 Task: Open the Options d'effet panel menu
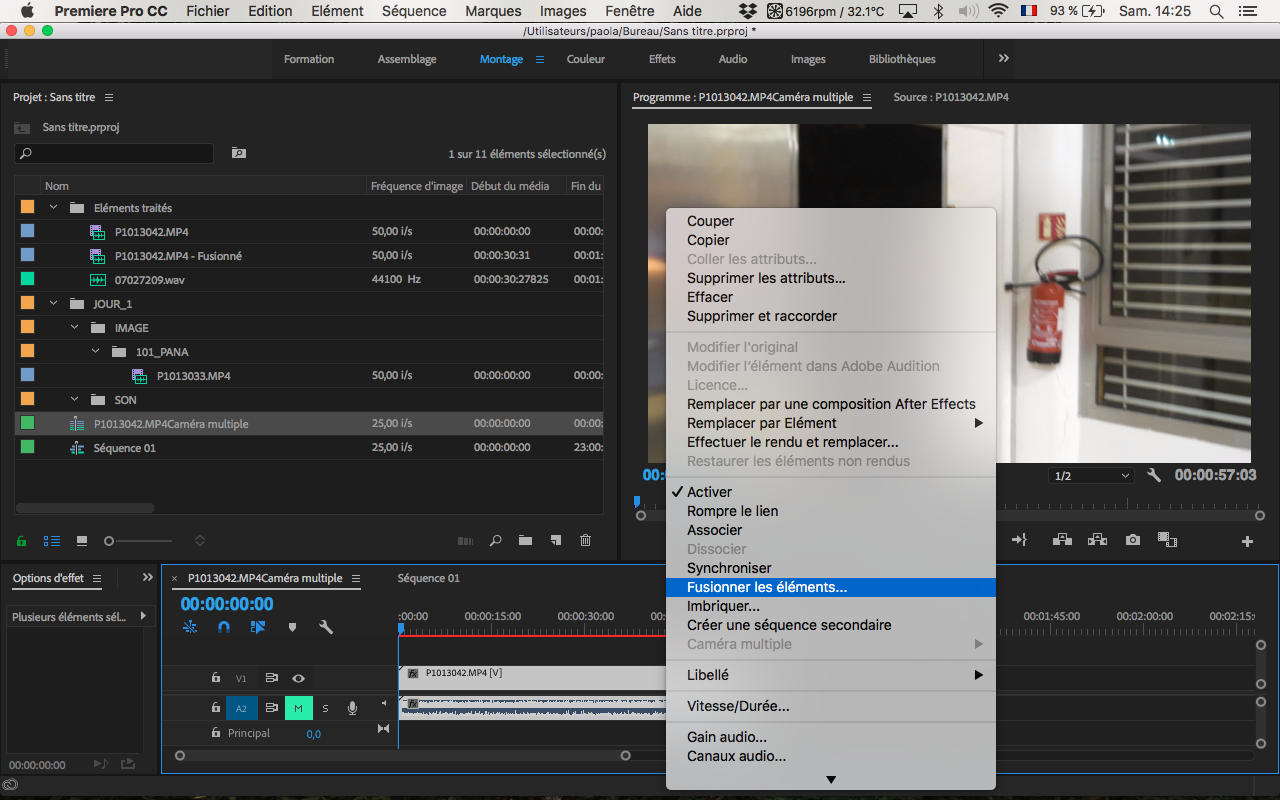(97, 579)
